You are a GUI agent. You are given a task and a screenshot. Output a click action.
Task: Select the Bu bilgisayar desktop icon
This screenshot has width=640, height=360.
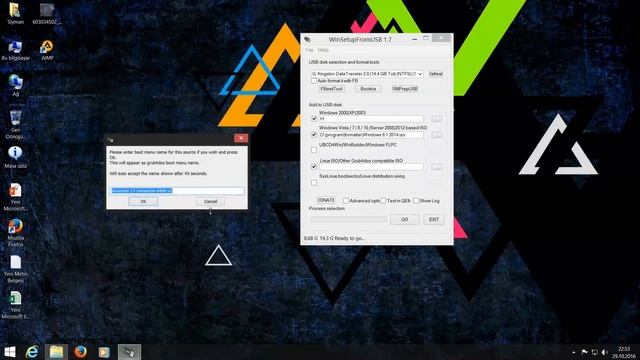click(x=16, y=51)
